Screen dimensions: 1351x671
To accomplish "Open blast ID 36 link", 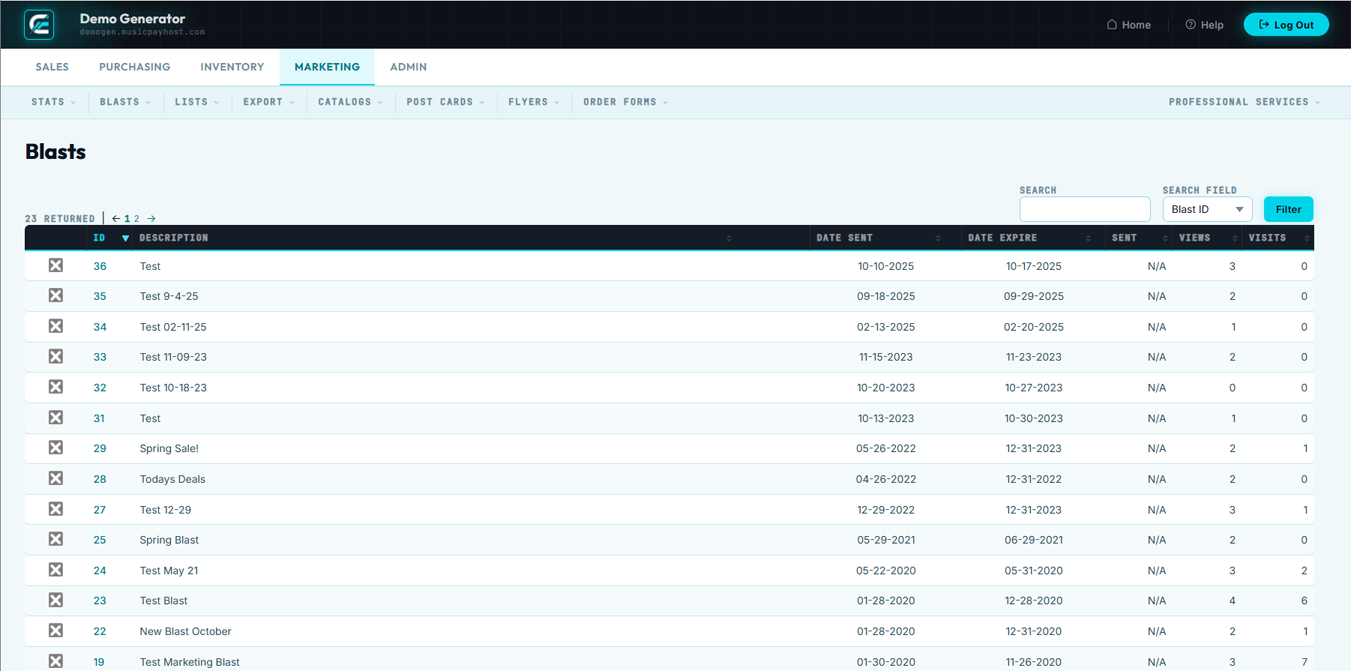I will pos(100,266).
